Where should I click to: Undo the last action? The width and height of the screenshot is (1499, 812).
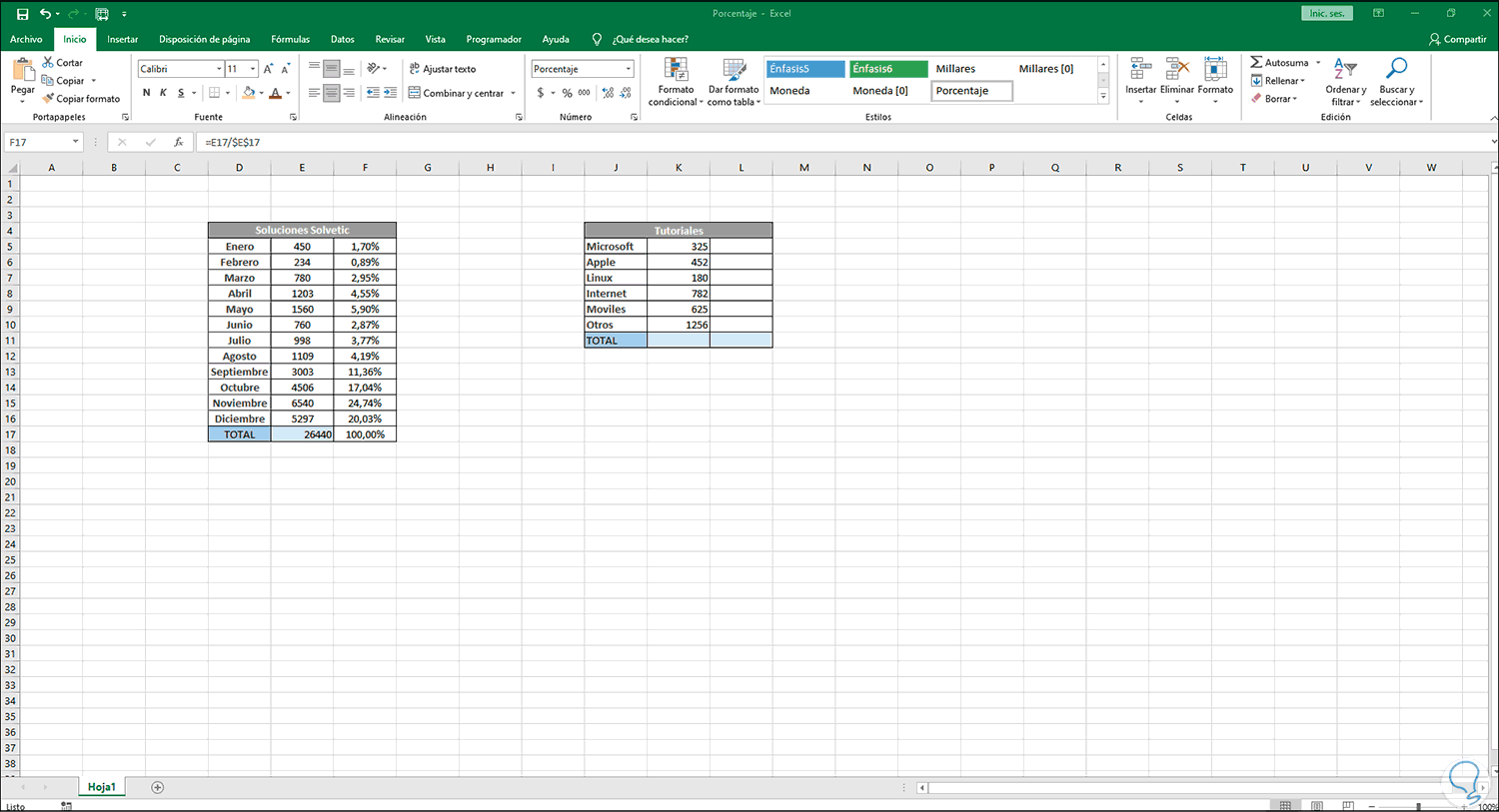45,14
